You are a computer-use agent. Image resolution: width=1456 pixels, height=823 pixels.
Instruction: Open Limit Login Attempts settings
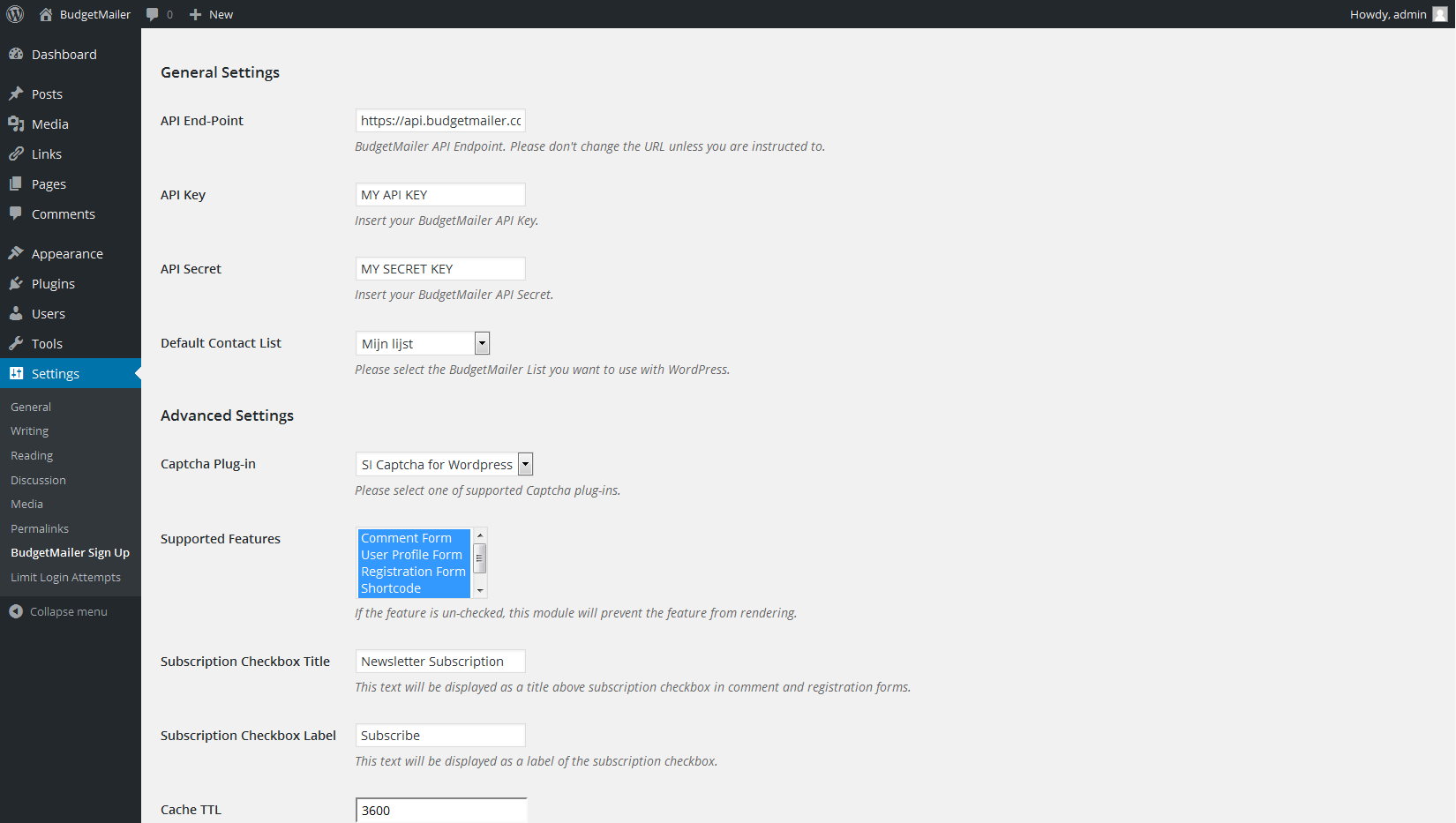coord(65,577)
